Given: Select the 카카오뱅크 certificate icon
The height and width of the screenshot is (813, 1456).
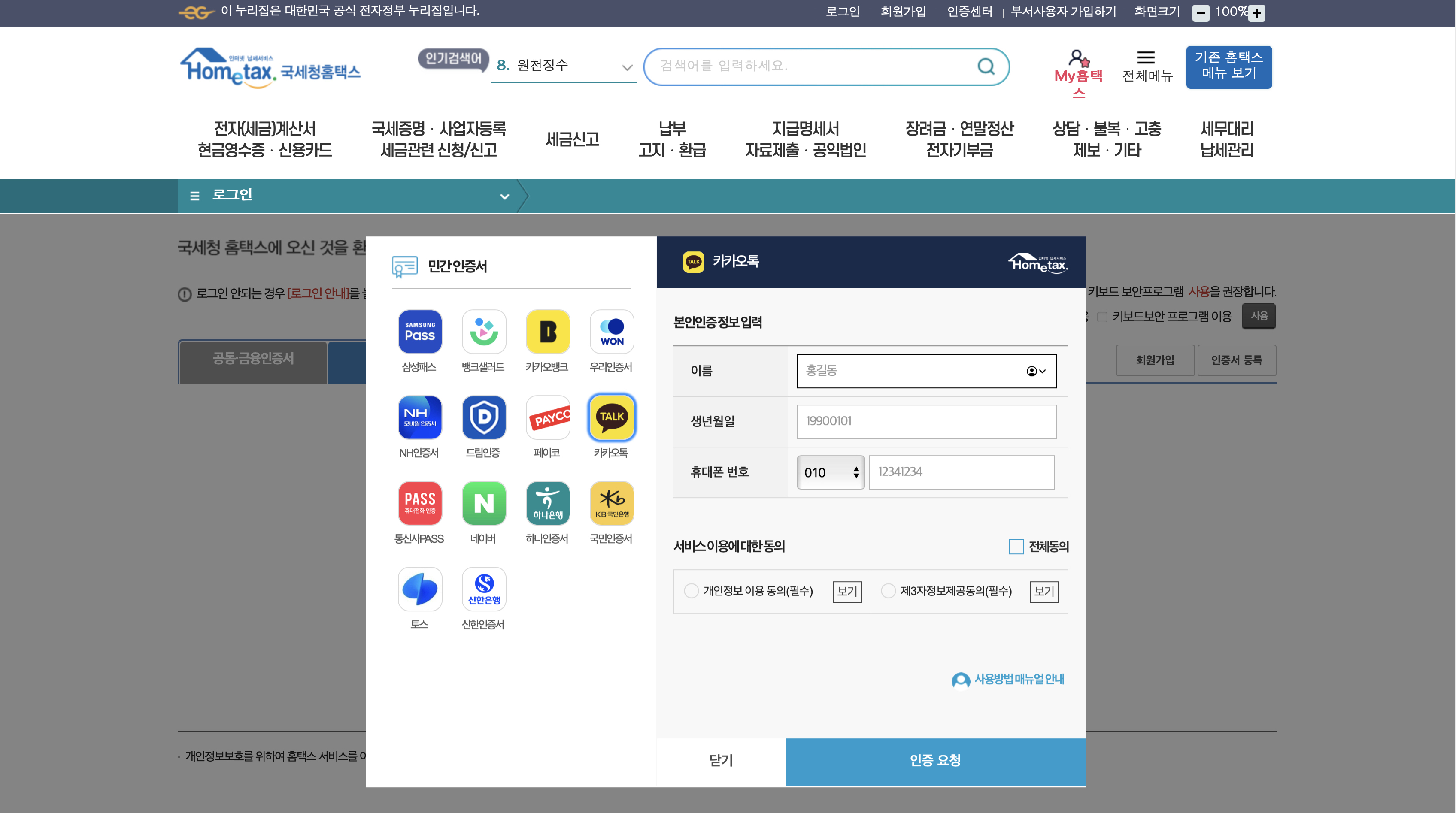Looking at the screenshot, I should (547, 331).
